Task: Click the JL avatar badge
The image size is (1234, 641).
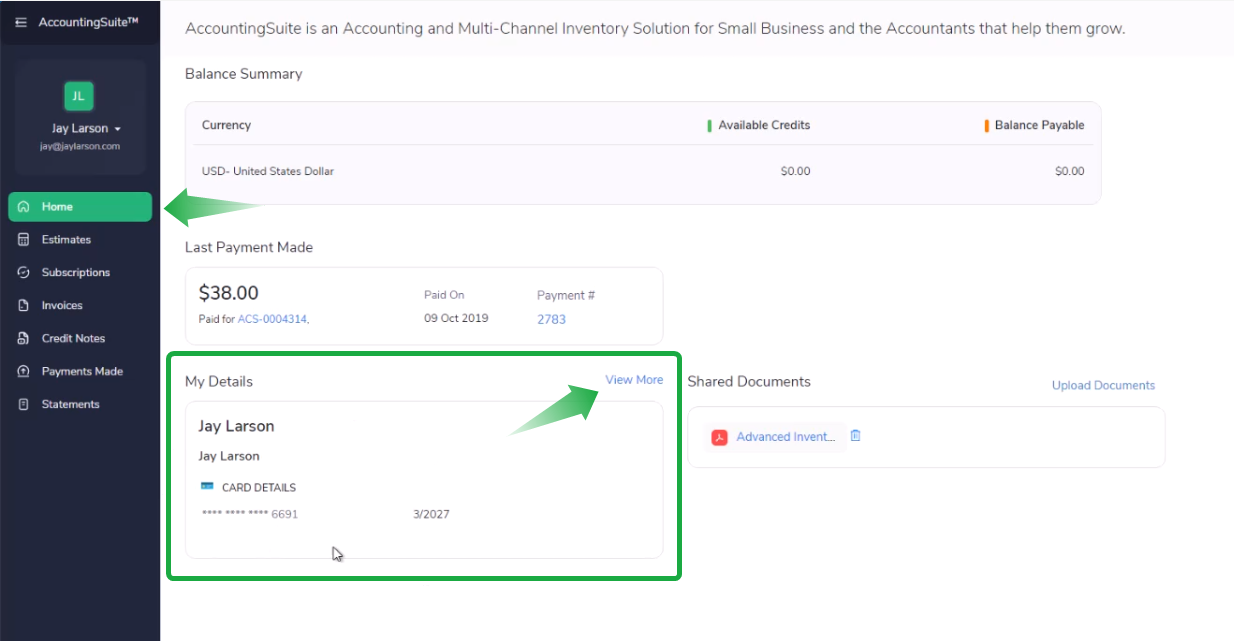Action: pos(79,96)
